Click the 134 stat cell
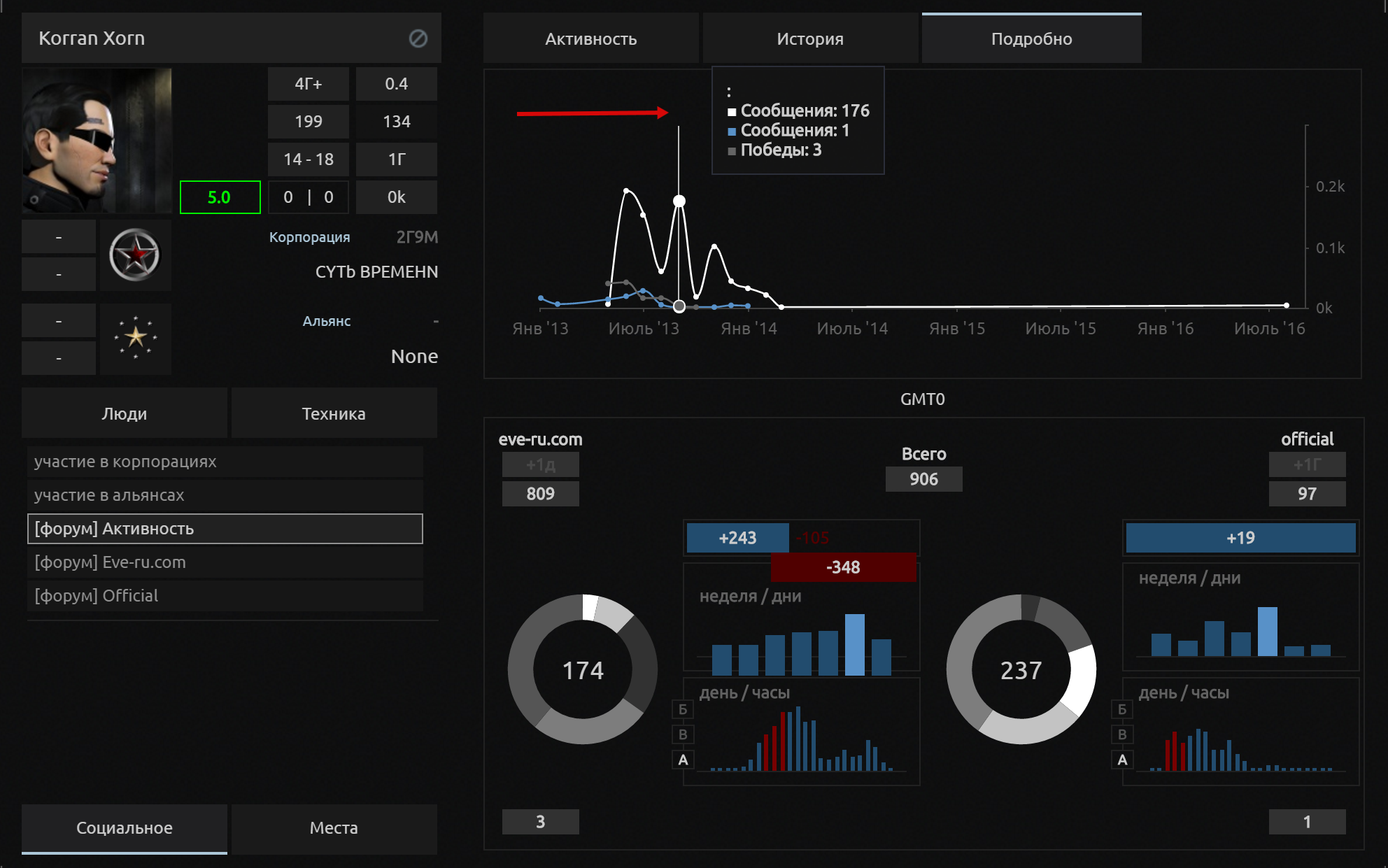The width and height of the screenshot is (1388, 868). click(x=396, y=122)
